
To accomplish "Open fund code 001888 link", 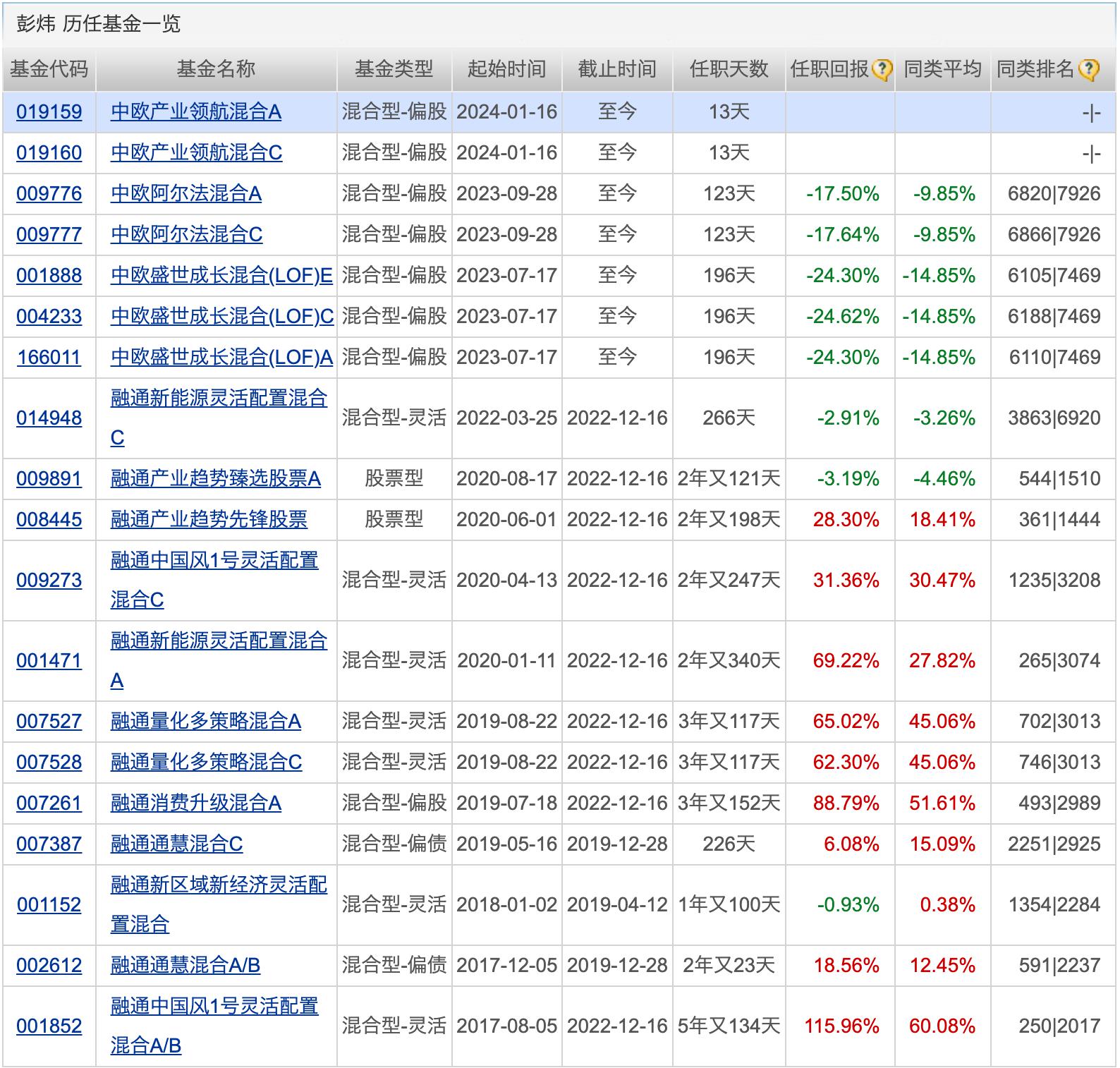I will tap(49, 276).
